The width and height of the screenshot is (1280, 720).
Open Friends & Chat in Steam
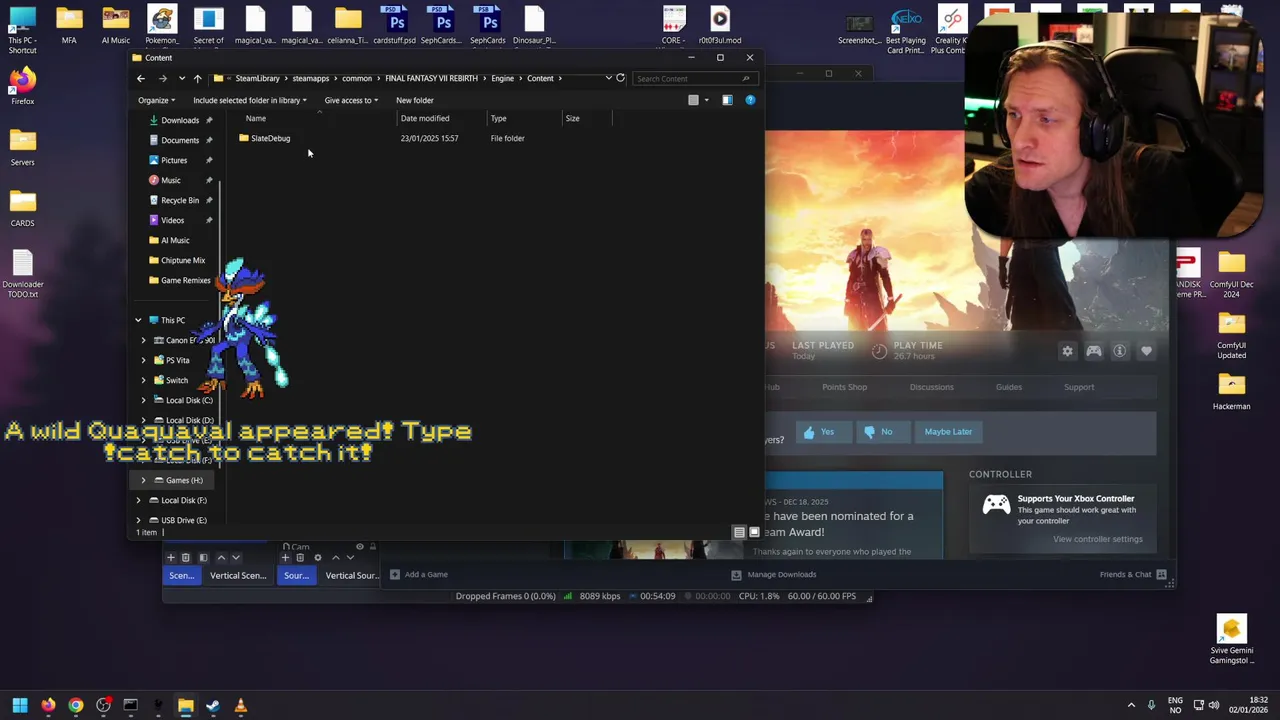(1133, 574)
